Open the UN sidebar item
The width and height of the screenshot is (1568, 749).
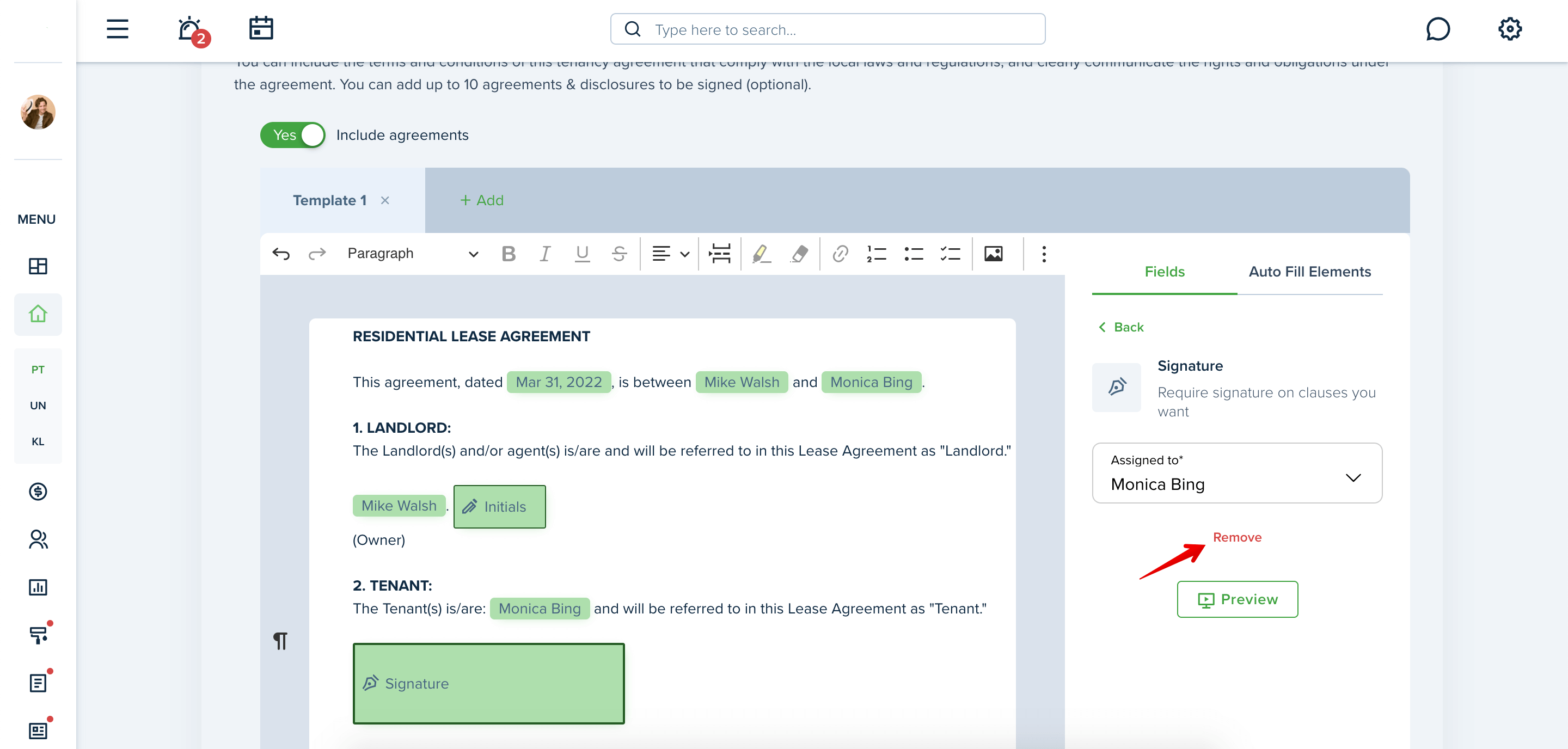38,405
